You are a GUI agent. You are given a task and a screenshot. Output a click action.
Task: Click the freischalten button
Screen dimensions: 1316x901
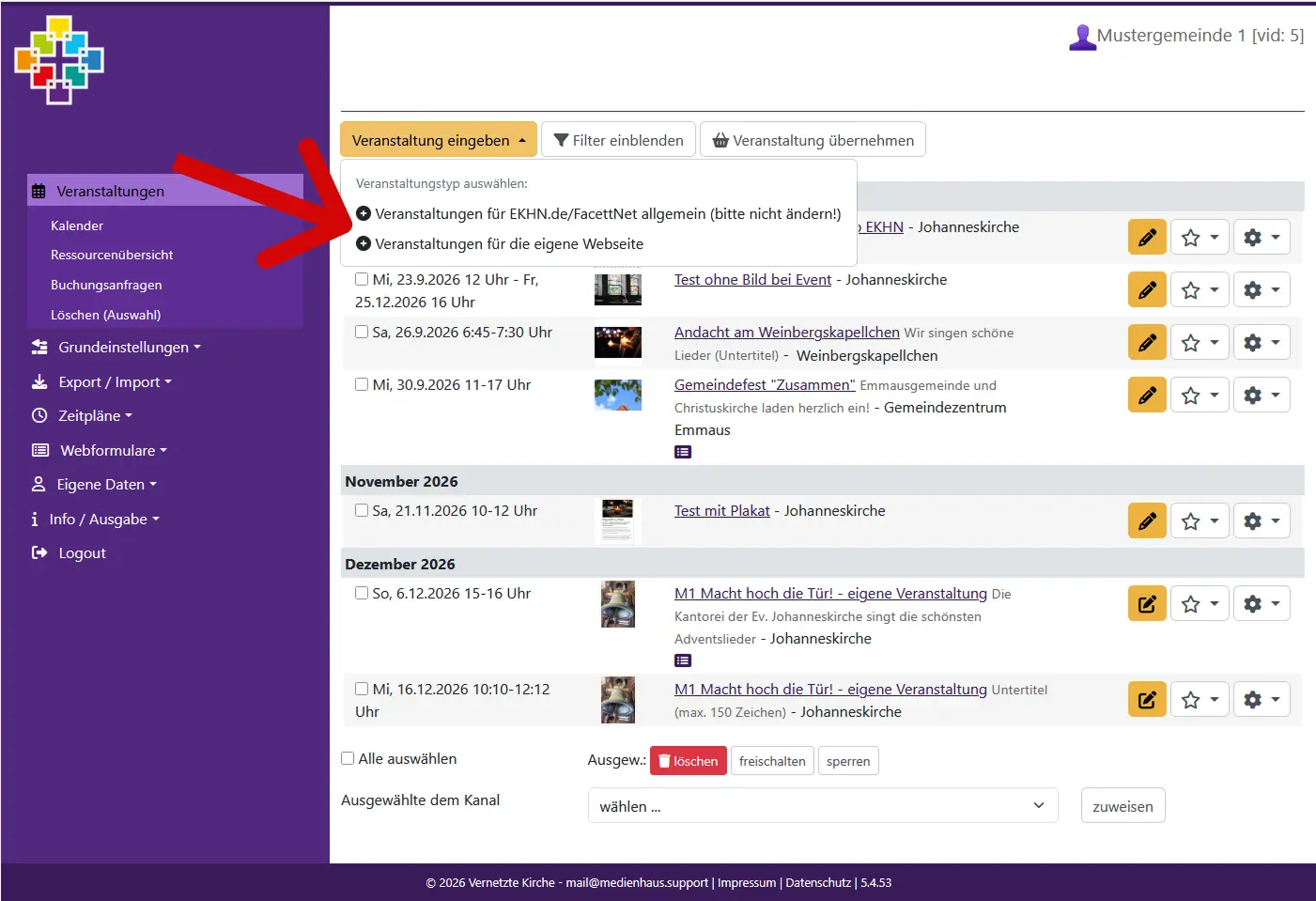click(772, 761)
